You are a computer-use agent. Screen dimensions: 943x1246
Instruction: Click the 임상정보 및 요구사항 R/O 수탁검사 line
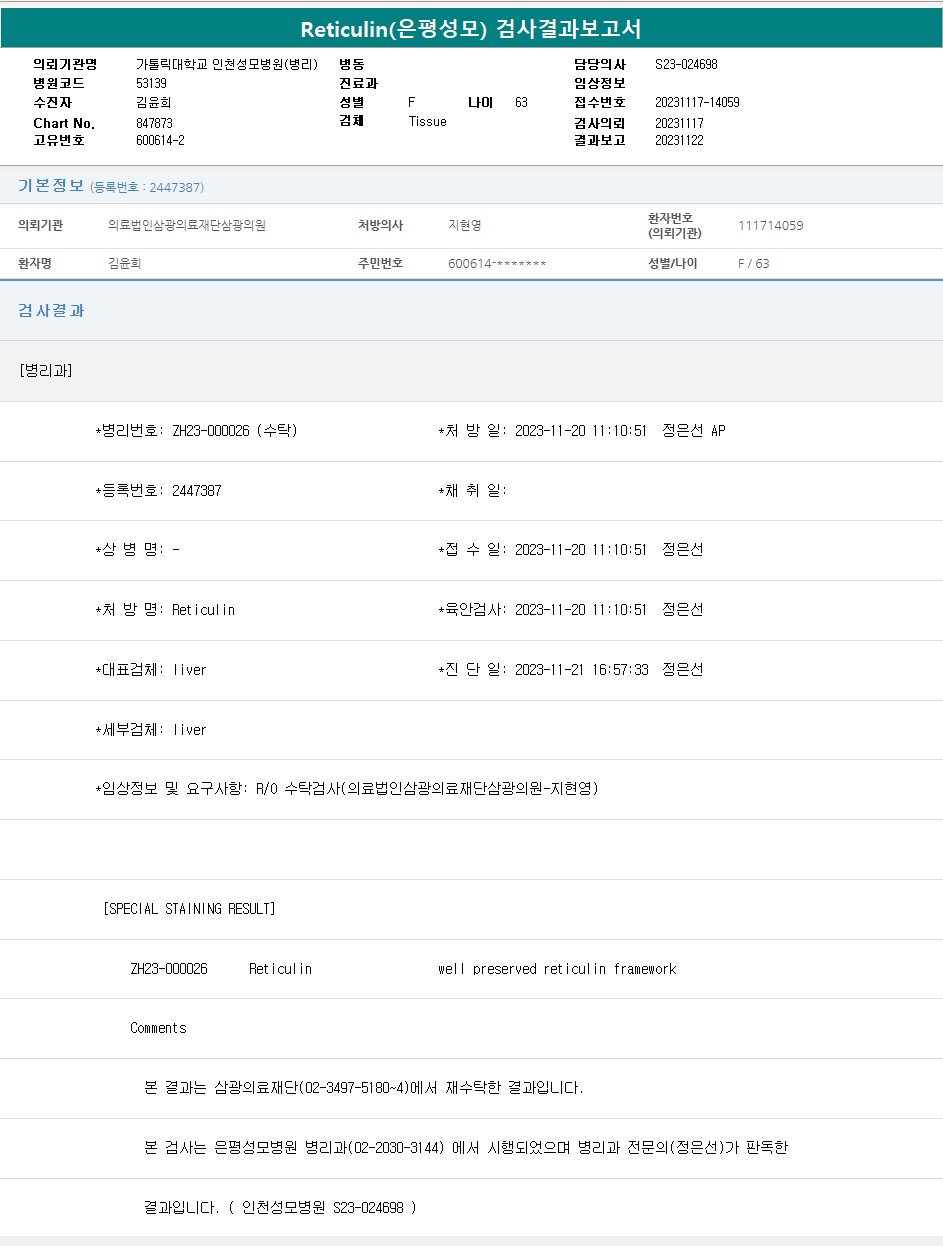347,789
